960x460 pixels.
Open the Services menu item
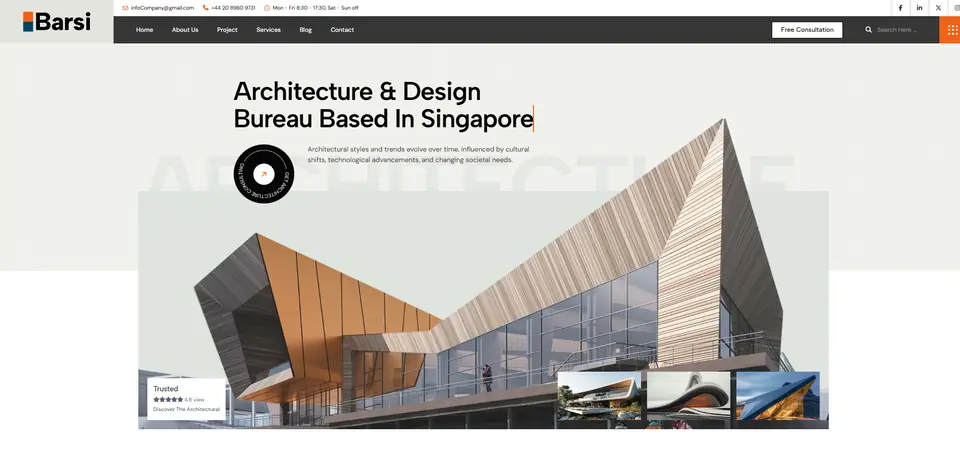click(268, 29)
